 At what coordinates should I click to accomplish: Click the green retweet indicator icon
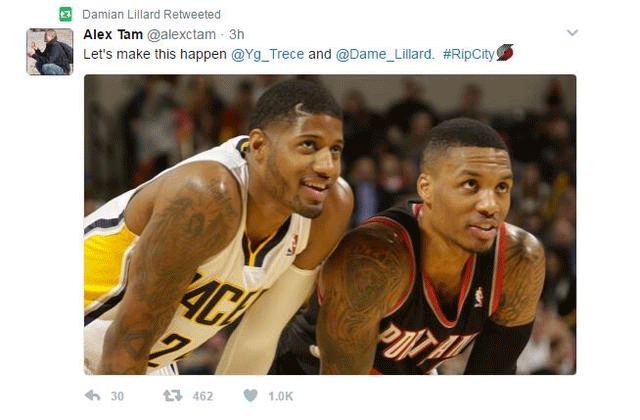pos(65,14)
